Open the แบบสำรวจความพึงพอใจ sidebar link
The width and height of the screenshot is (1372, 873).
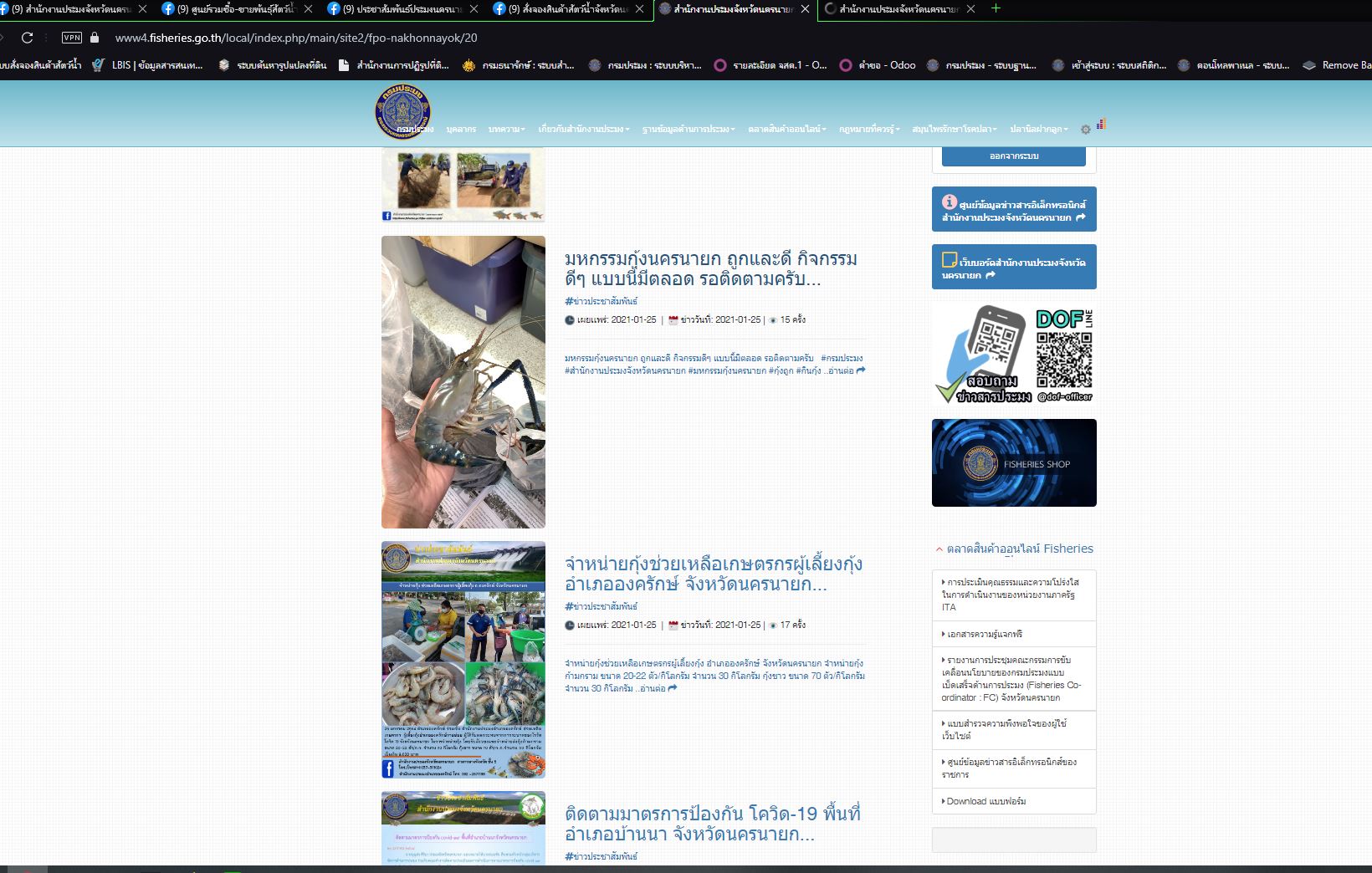pos(1014,729)
